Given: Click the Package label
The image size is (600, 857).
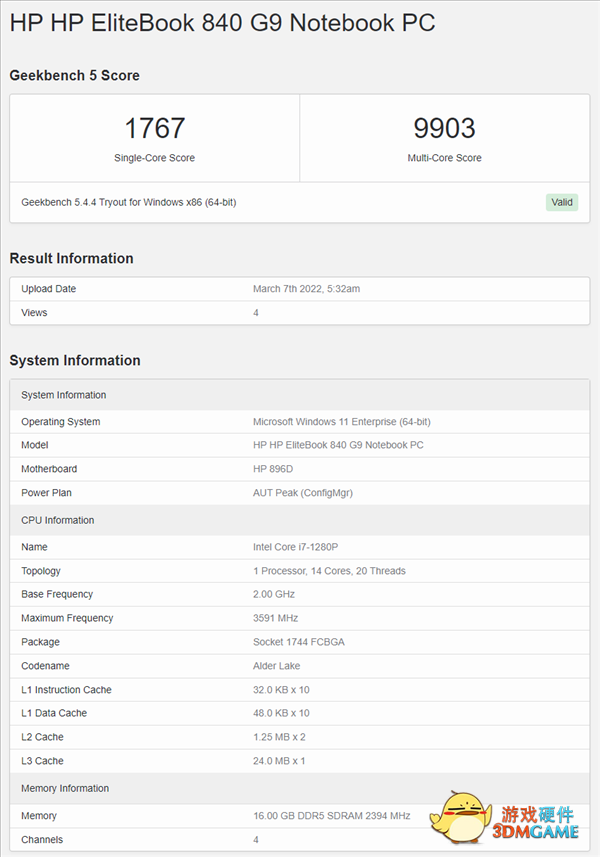Looking at the screenshot, I should coord(40,642).
